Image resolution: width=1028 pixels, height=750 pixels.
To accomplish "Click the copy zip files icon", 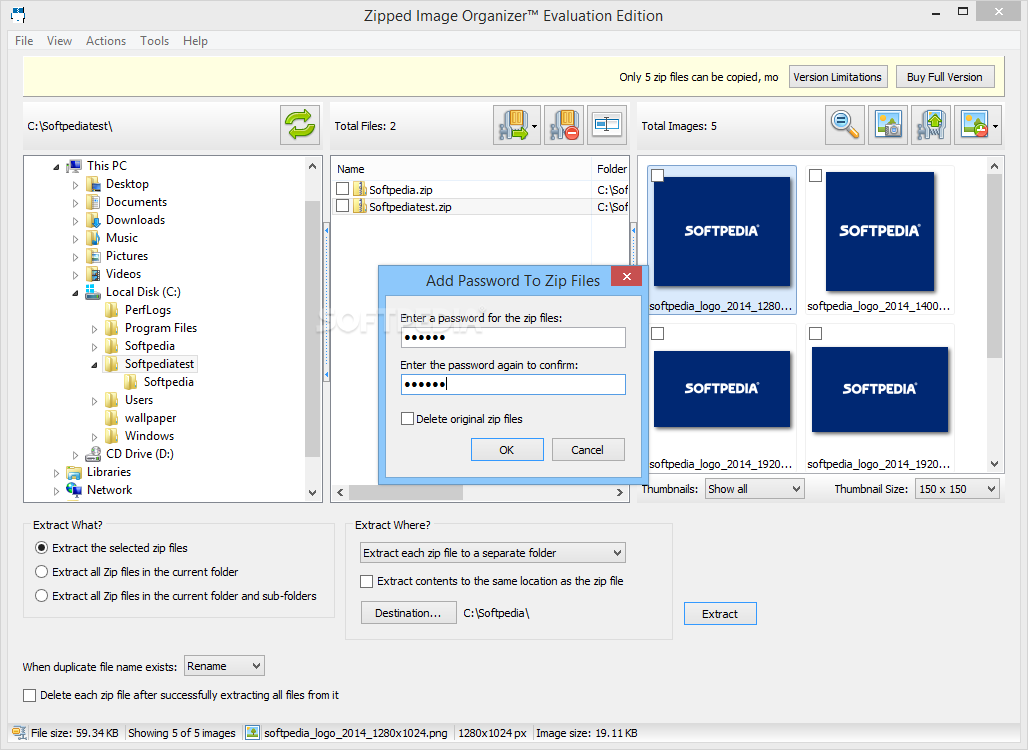I will click(513, 125).
